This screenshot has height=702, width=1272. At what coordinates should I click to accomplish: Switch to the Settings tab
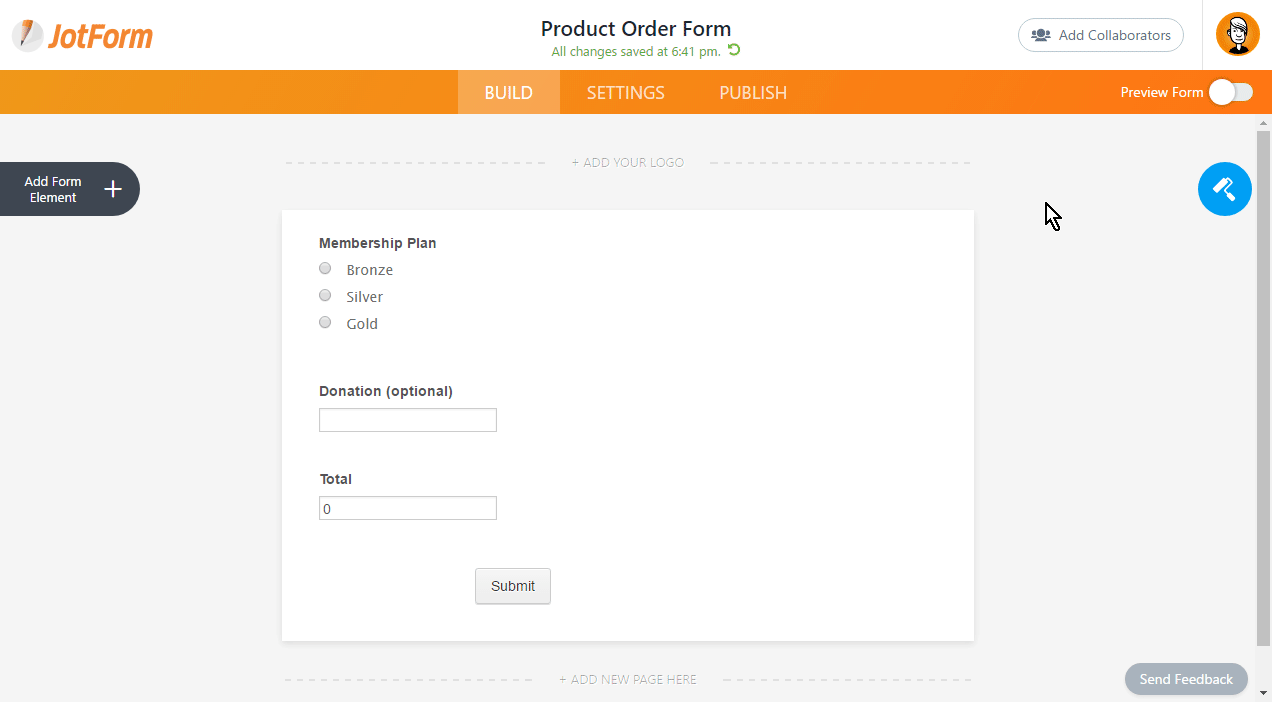625,92
